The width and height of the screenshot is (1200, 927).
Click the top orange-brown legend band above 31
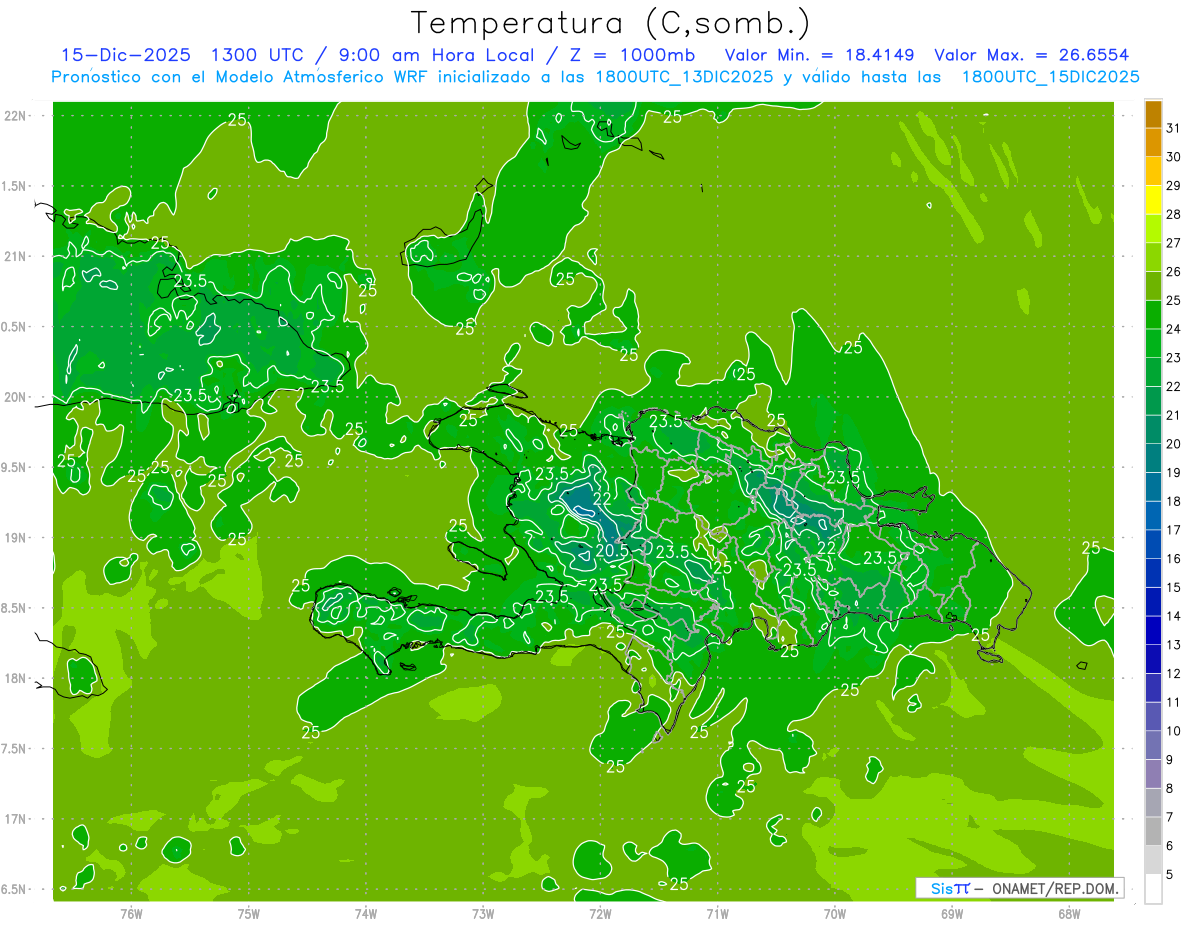click(x=1153, y=114)
